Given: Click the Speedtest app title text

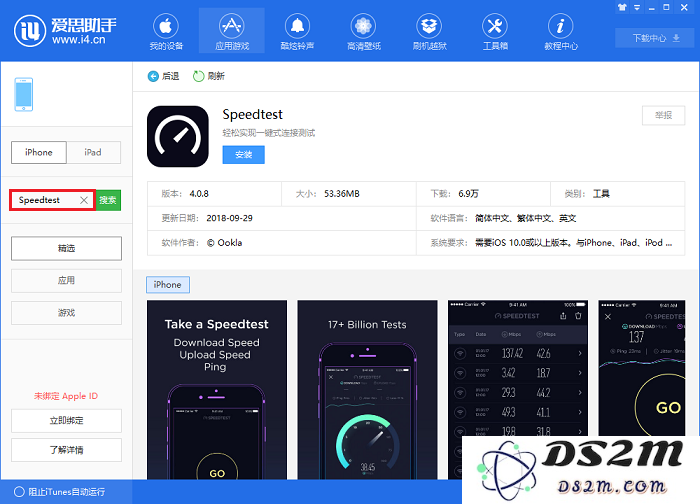Looking at the screenshot, I should 253,115.
